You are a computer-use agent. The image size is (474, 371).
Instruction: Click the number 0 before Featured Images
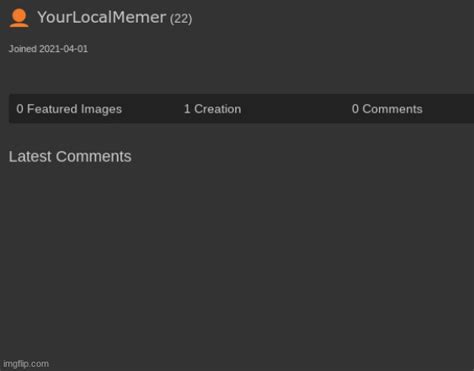20,109
